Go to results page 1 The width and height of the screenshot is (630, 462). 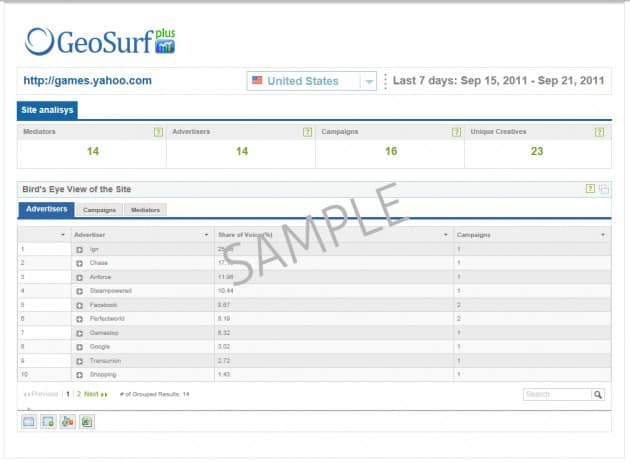68,394
